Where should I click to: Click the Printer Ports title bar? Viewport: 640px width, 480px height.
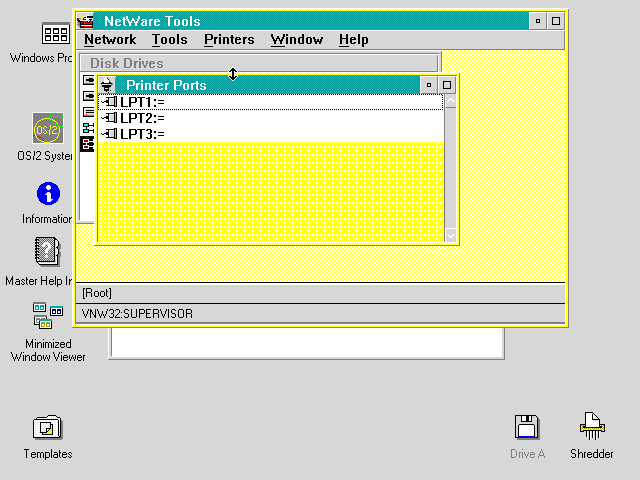(268, 85)
